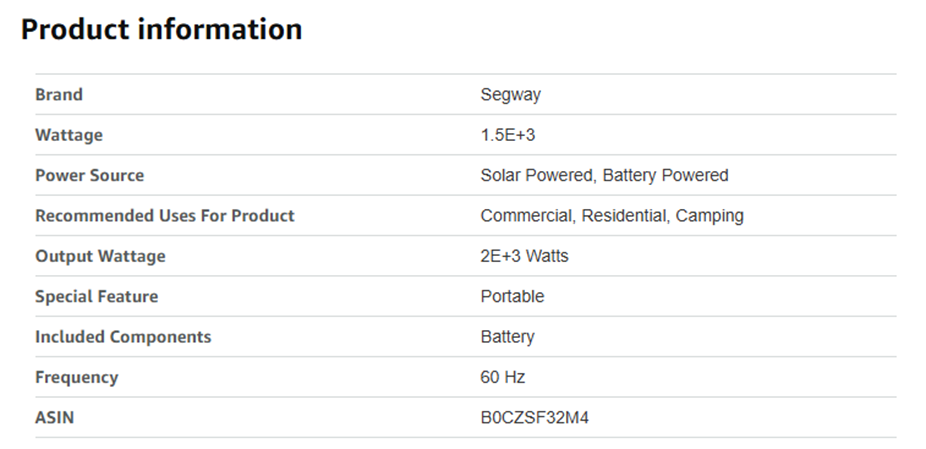
Task: Select the Brand row label
Action: 59,95
